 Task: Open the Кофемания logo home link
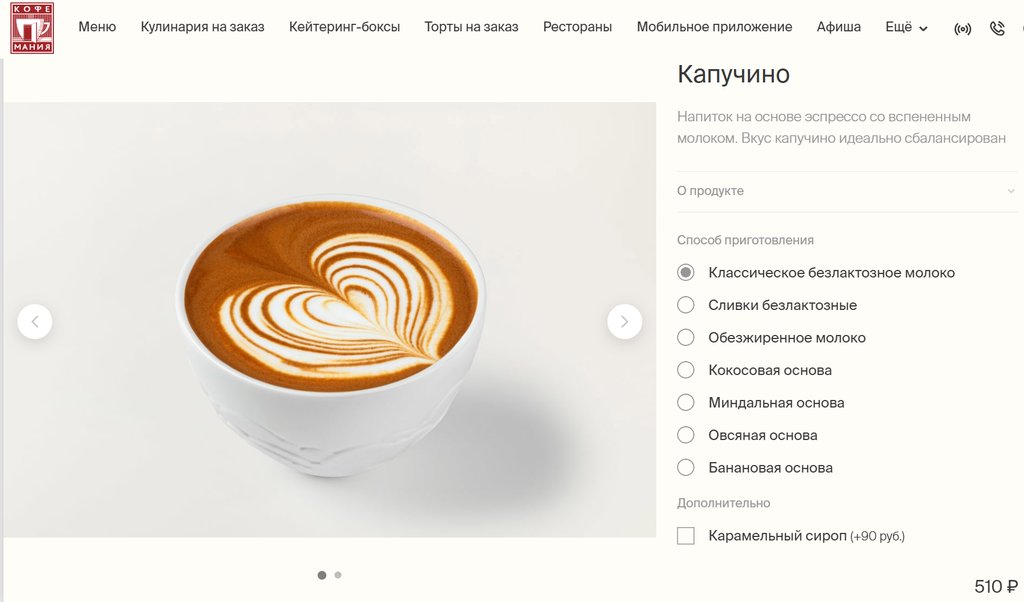(x=32, y=27)
